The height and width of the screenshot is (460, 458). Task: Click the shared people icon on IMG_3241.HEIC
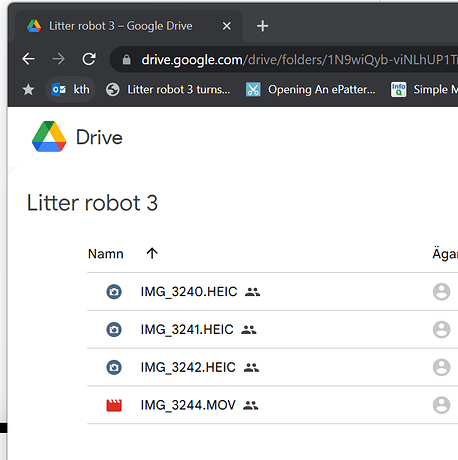click(x=249, y=330)
